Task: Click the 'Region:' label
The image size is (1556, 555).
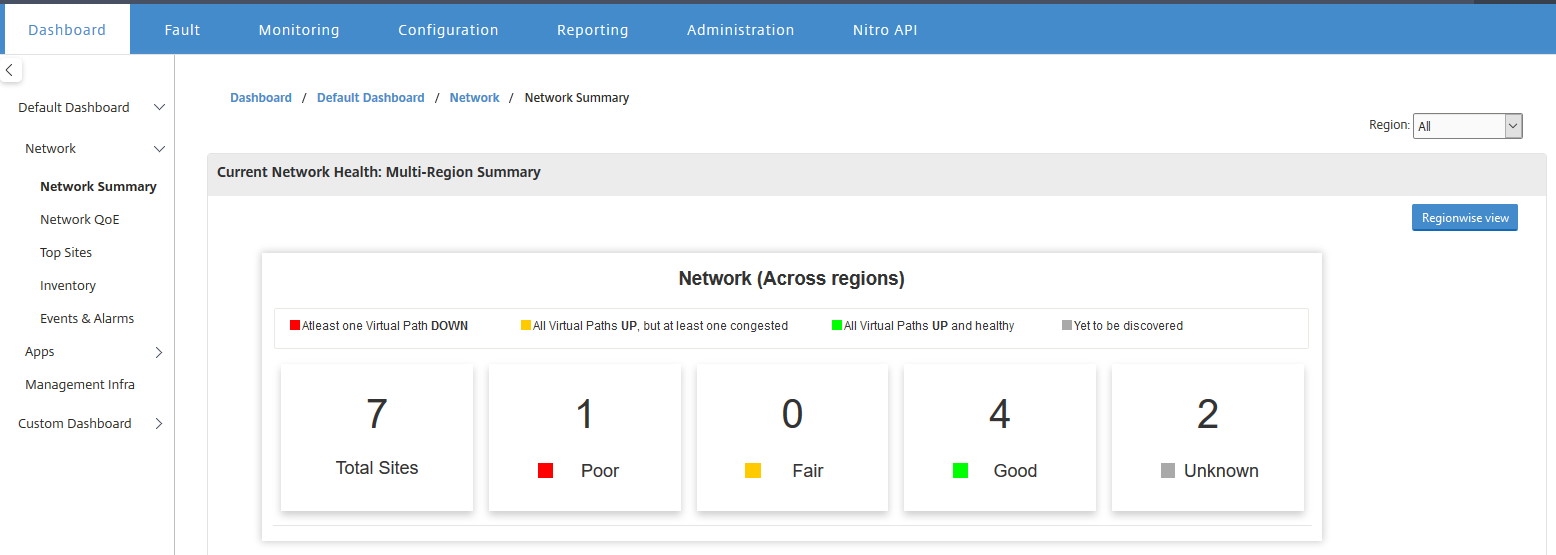Action: tap(1389, 125)
